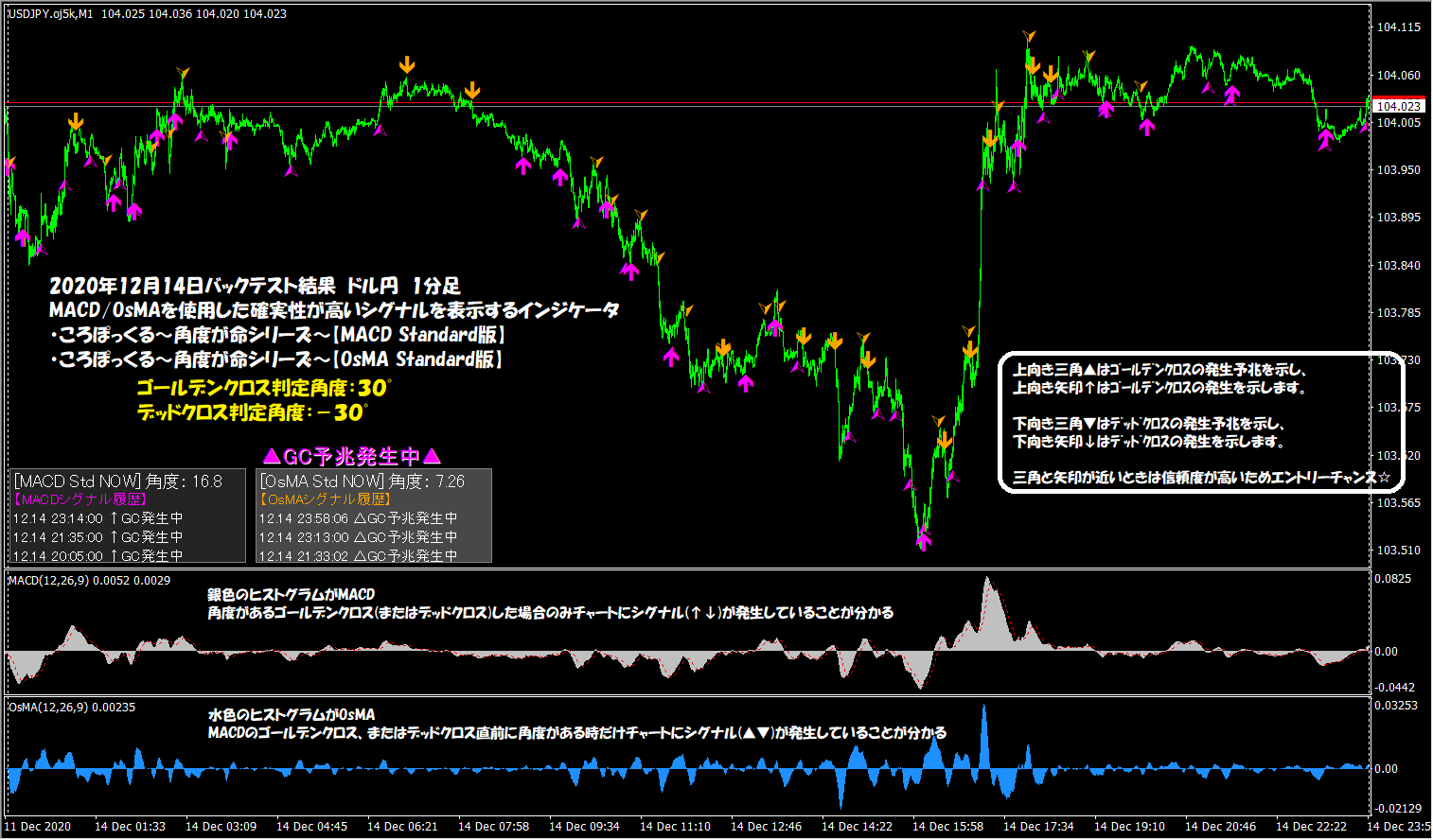The height and width of the screenshot is (840, 1433).
Task: Select the 12.14 23:58:06 △GC予兆発生中 row
Action: point(358,518)
